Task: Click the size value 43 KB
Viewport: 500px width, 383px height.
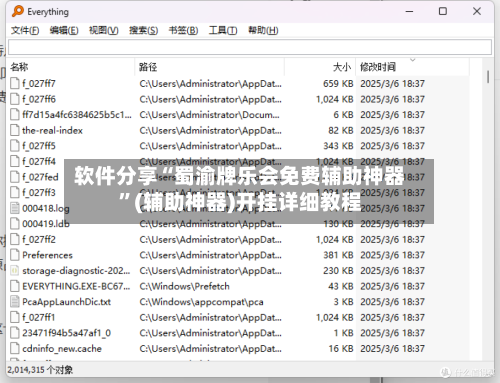Action: [x=340, y=286]
